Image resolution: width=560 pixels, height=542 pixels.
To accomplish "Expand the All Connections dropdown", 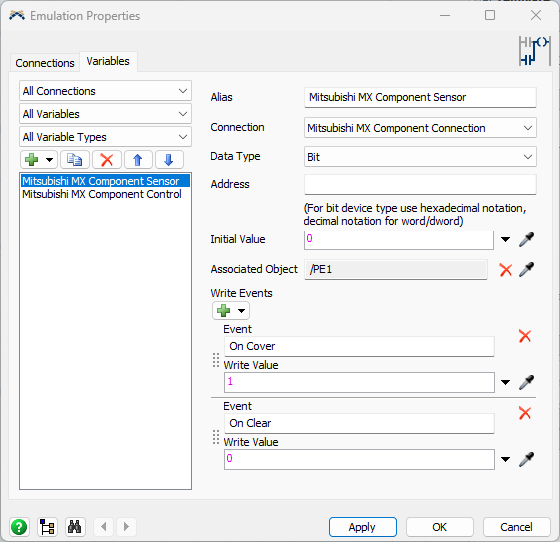I will pos(105,91).
